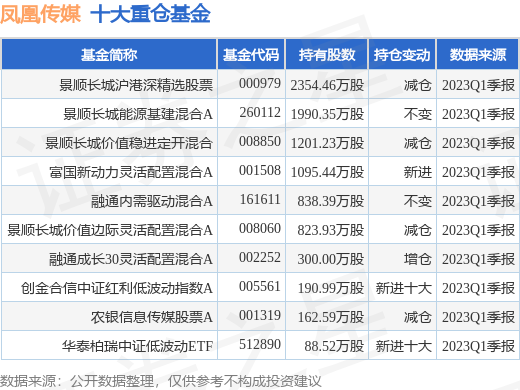Select the 1990.35万股 holdings cell

[x=327, y=114]
